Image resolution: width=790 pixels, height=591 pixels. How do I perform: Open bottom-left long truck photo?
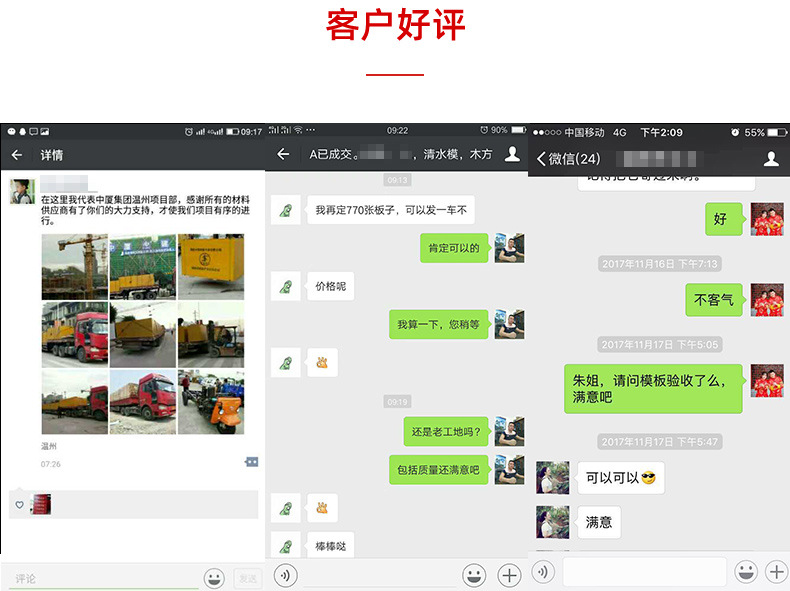click(75, 402)
